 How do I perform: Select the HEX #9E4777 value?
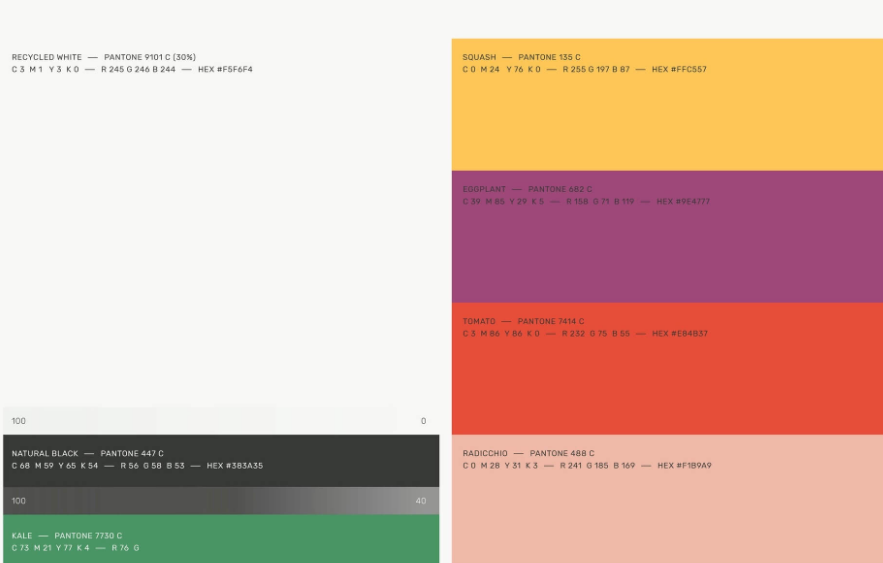[x=682, y=202]
